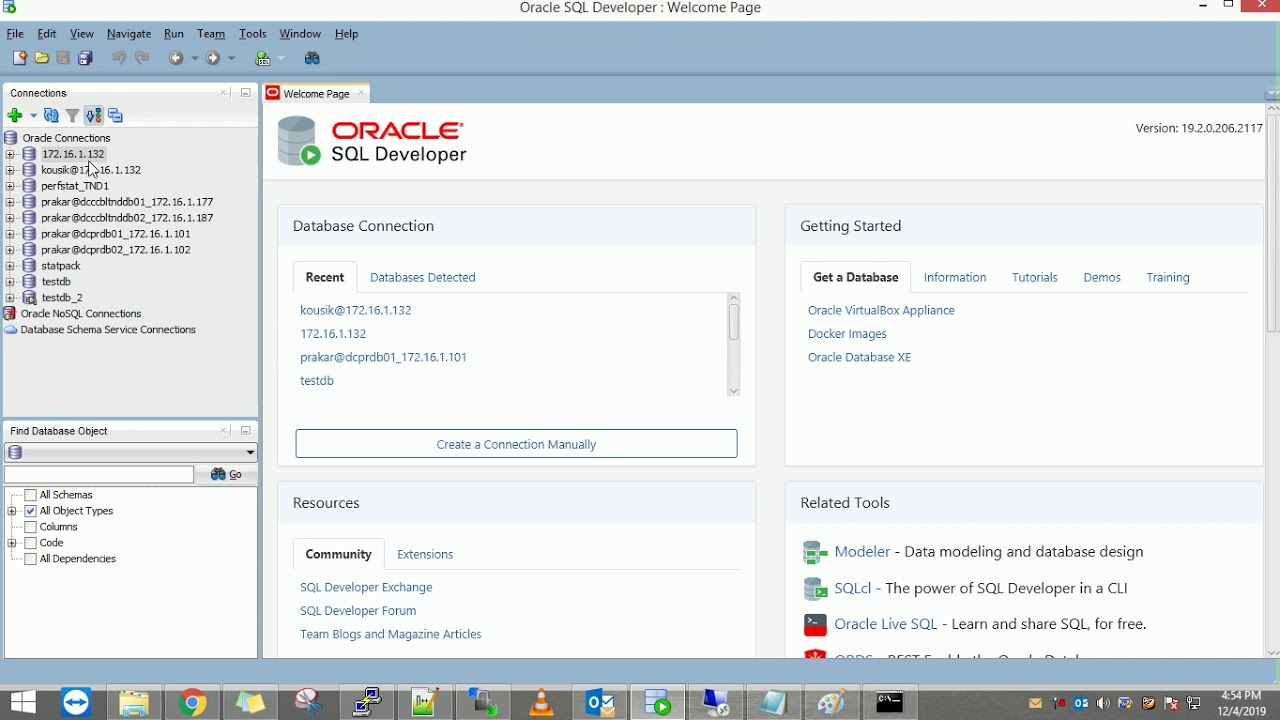1280x720 pixels.
Task: Check the All Schemas checkbox
Action: click(x=31, y=495)
